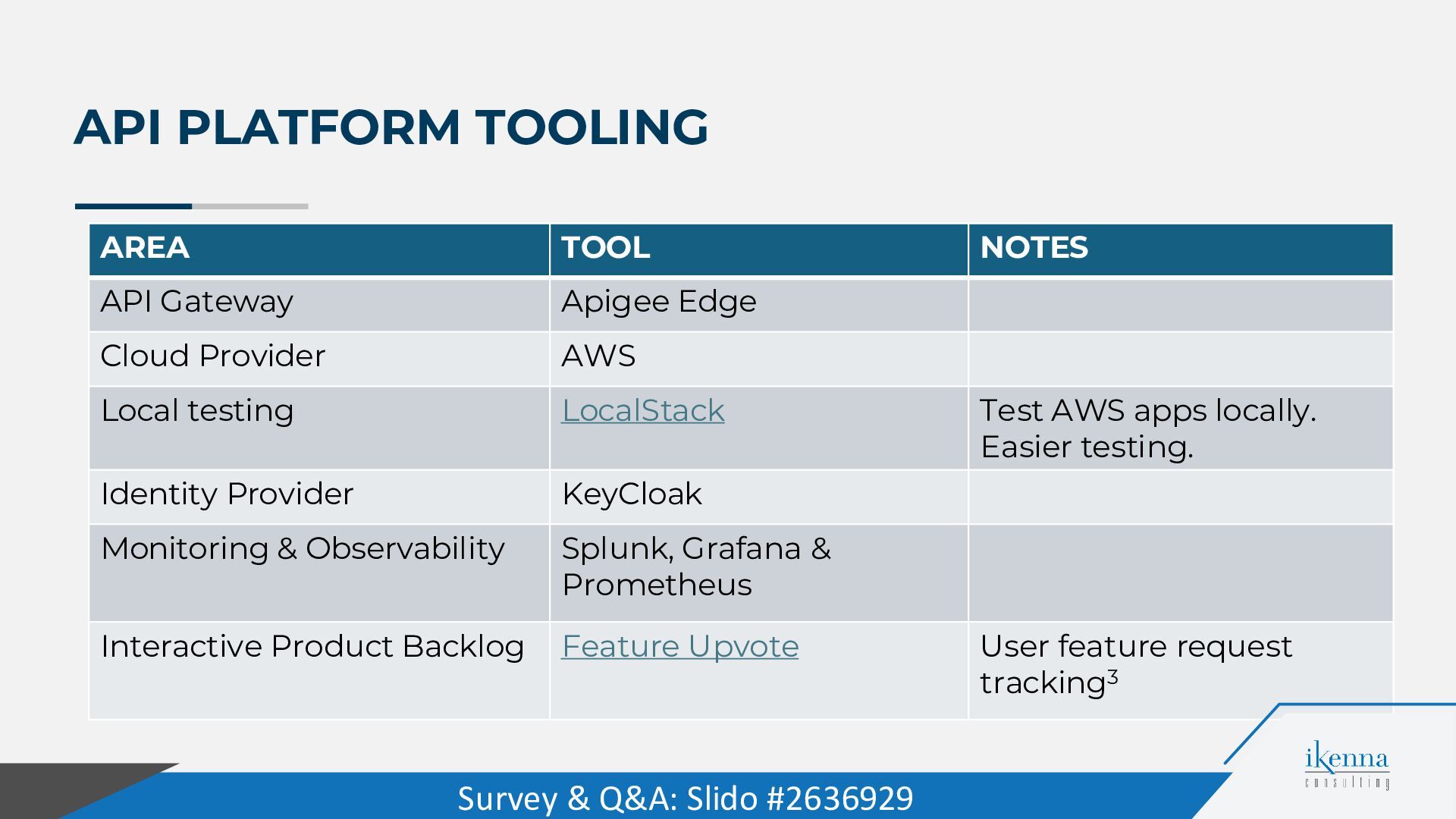Viewport: 1456px width, 819px height.
Task: Click the Ikenna Consulting logo
Action: (1347, 767)
